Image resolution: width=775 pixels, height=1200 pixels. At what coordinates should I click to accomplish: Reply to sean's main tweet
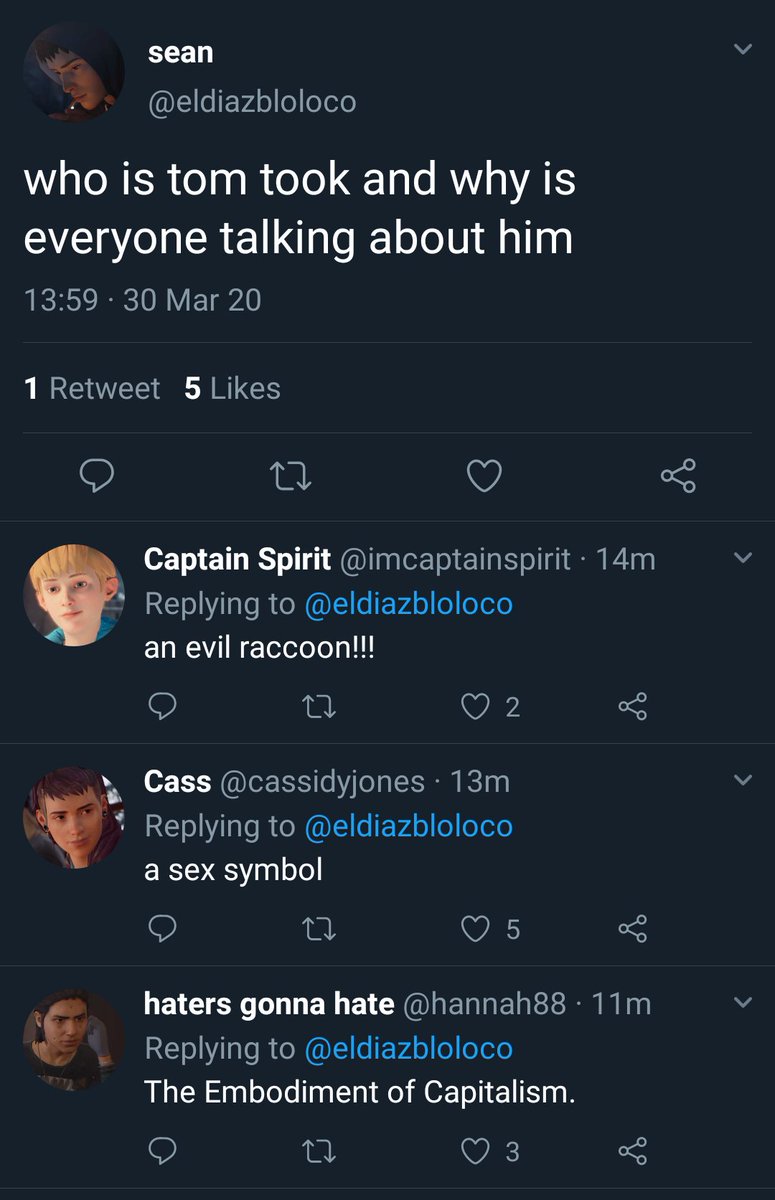coord(95,476)
